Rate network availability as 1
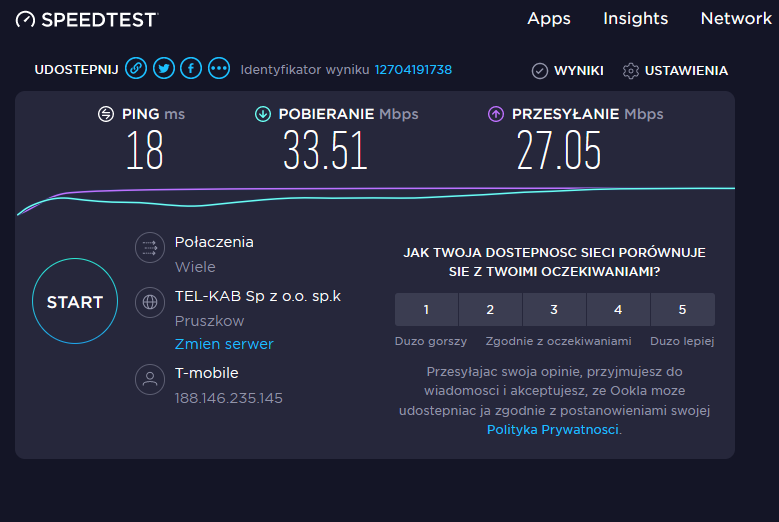779x522 pixels. click(426, 309)
